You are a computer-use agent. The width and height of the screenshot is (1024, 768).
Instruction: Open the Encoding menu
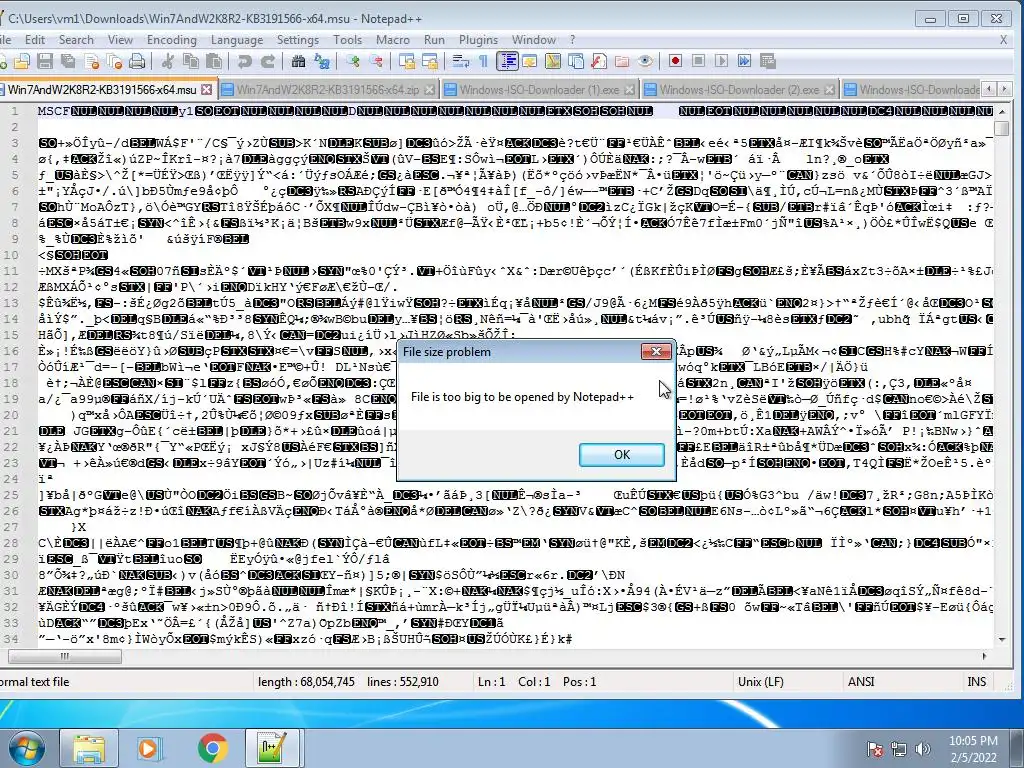[172, 40]
